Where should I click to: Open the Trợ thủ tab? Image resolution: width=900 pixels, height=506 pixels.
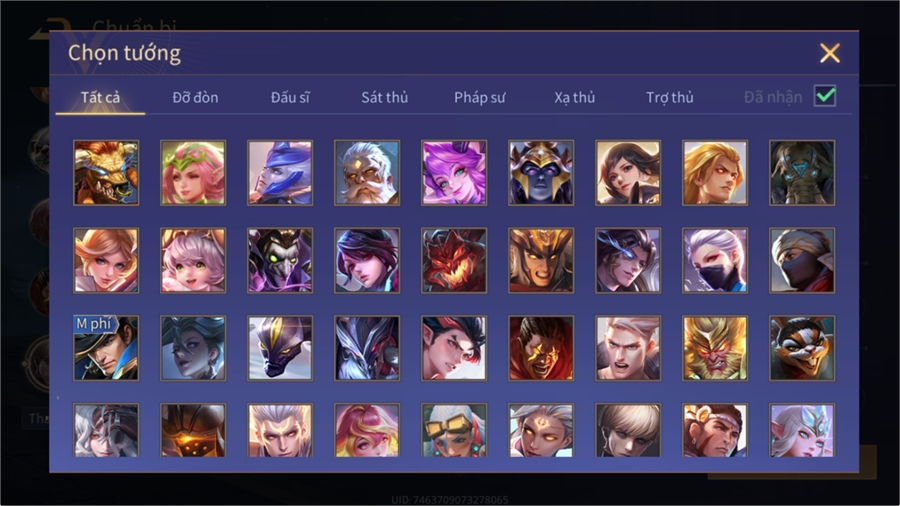[670, 98]
